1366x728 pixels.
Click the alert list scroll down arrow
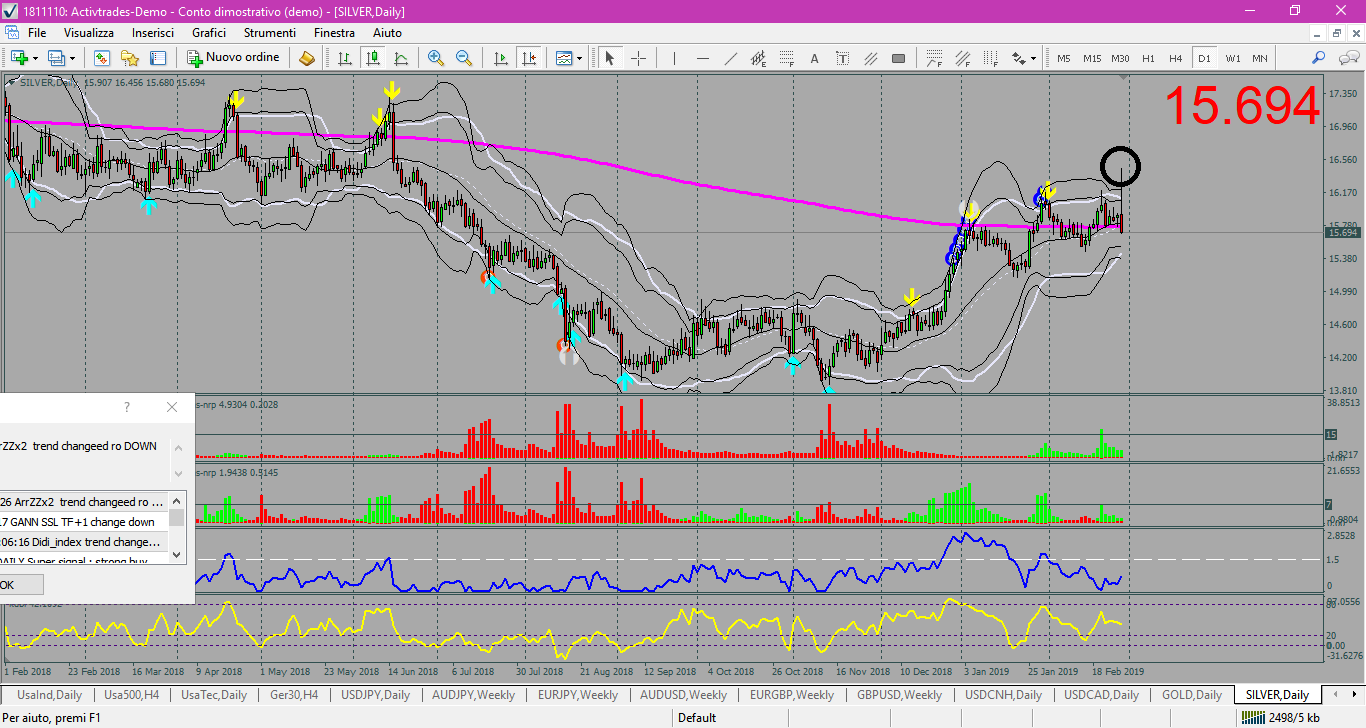coord(177,554)
